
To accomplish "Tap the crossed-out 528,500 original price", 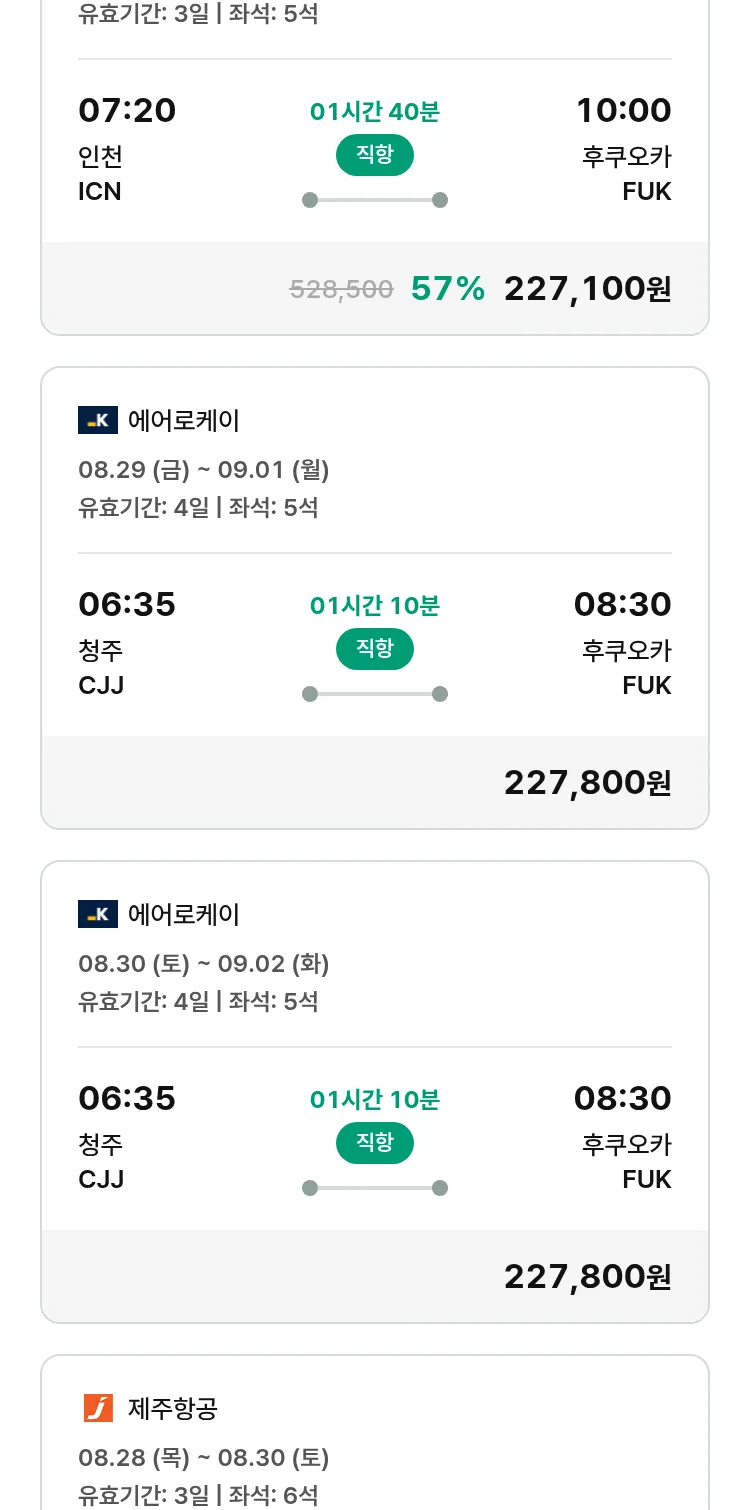I will click(x=341, y=290).
